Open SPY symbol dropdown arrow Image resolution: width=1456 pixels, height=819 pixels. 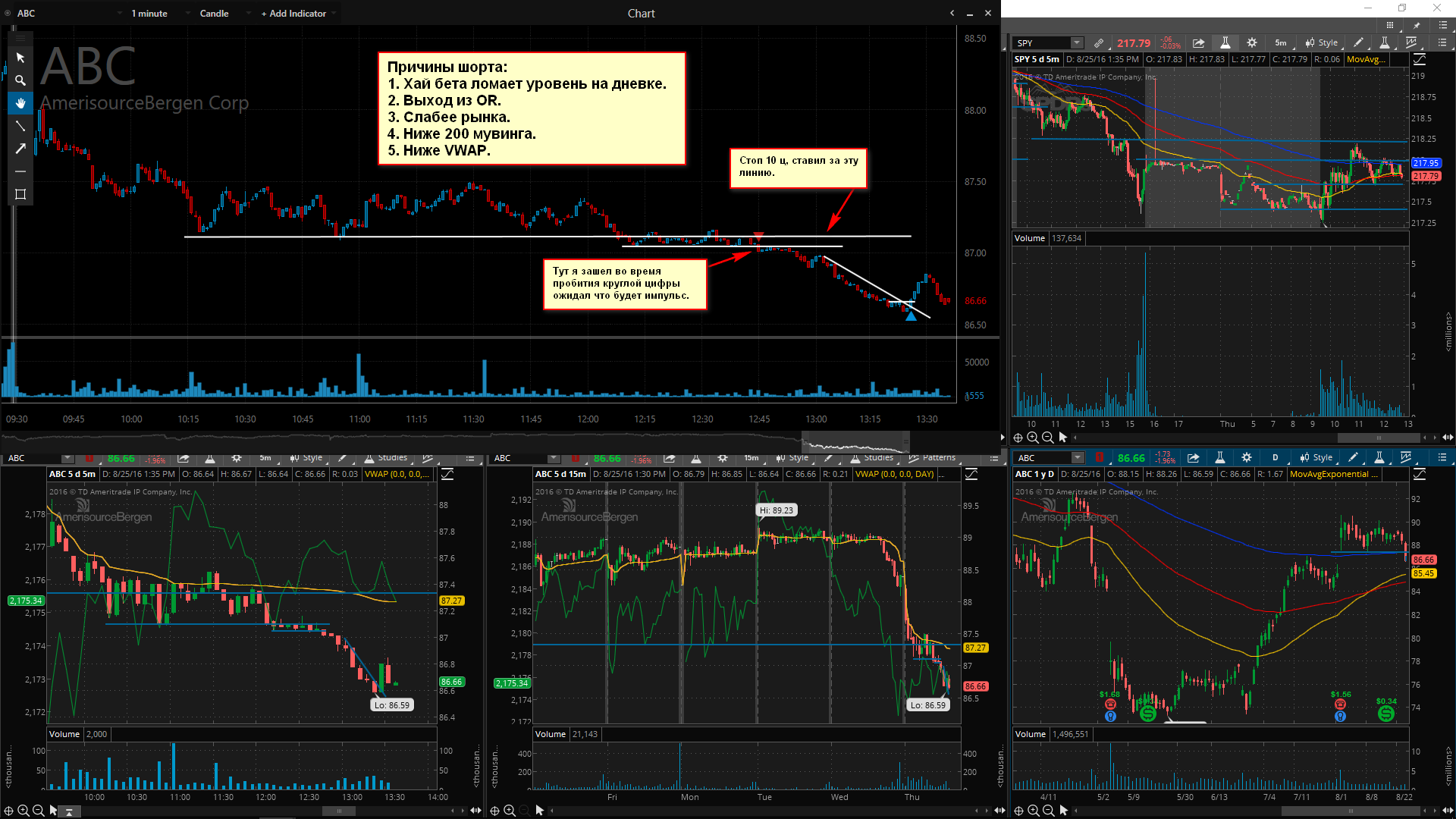click(x=1077, y=42)
